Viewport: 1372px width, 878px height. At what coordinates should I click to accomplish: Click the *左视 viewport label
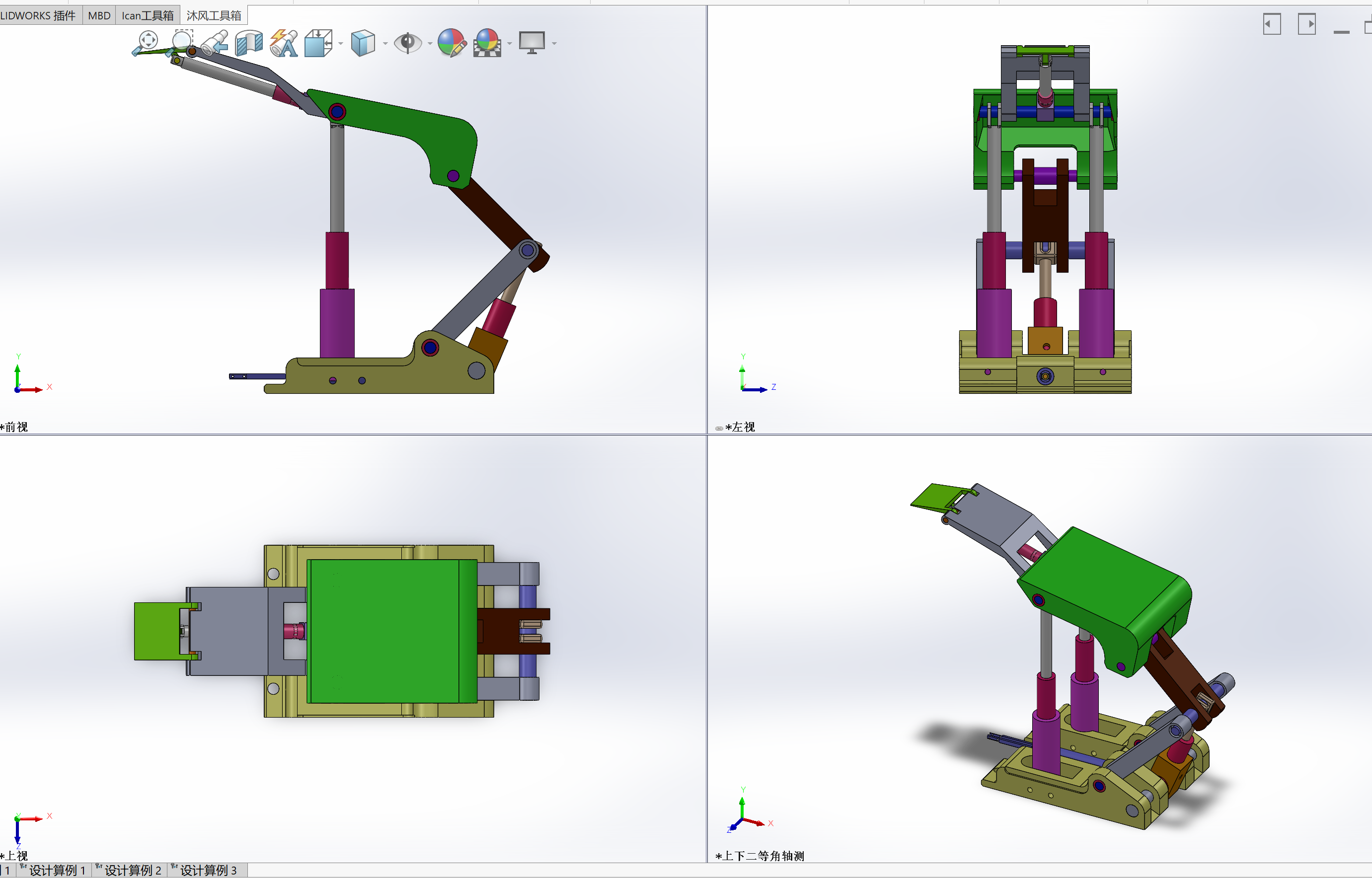click(740, 427)
